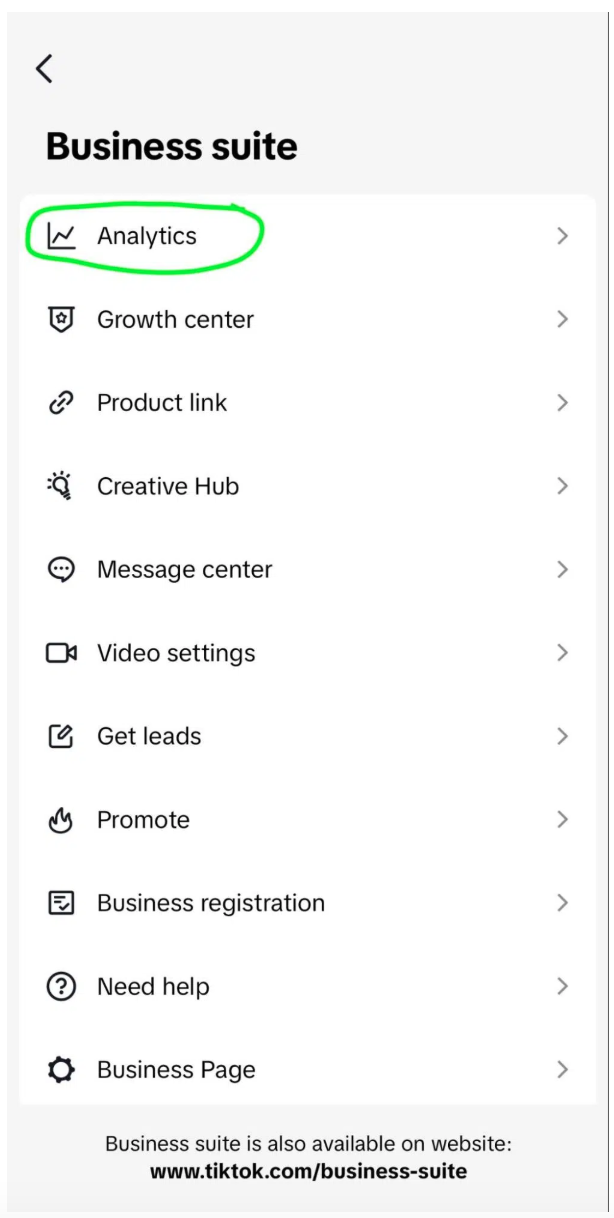614x1218 pixels.
Task: Select the Growth center menu entry
Action: (x=308, y=320)
